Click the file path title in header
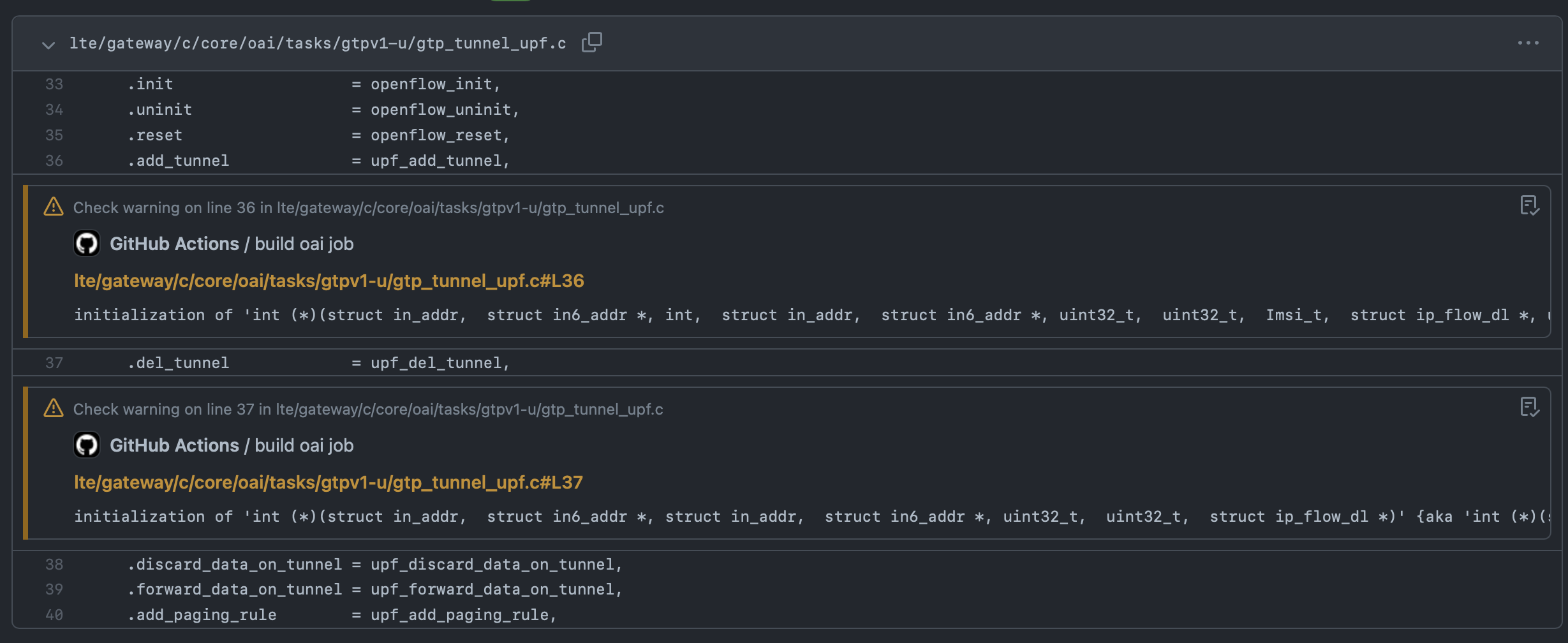 point(318,43)
